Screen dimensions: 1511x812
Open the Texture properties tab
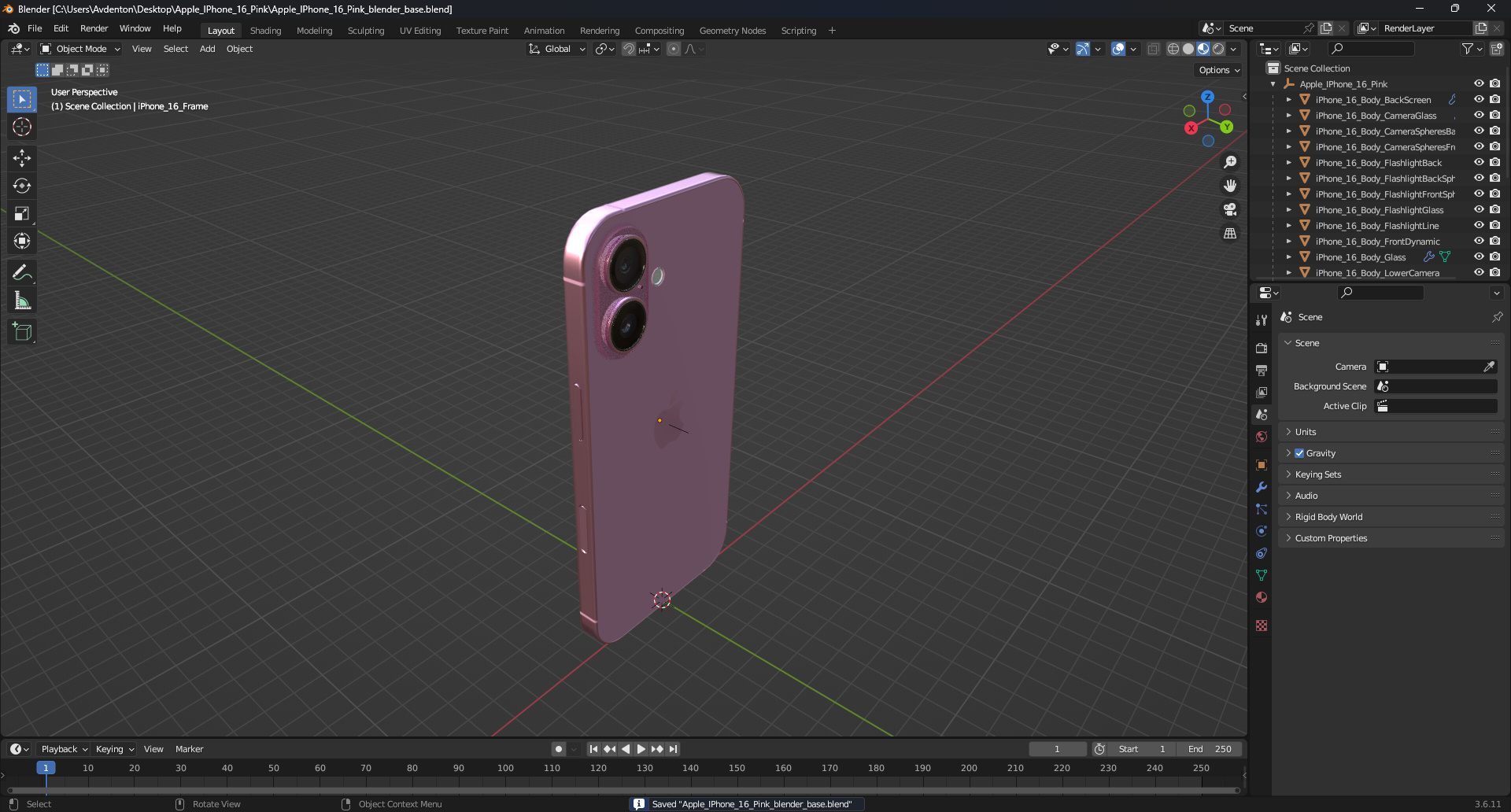[1262, 626]
